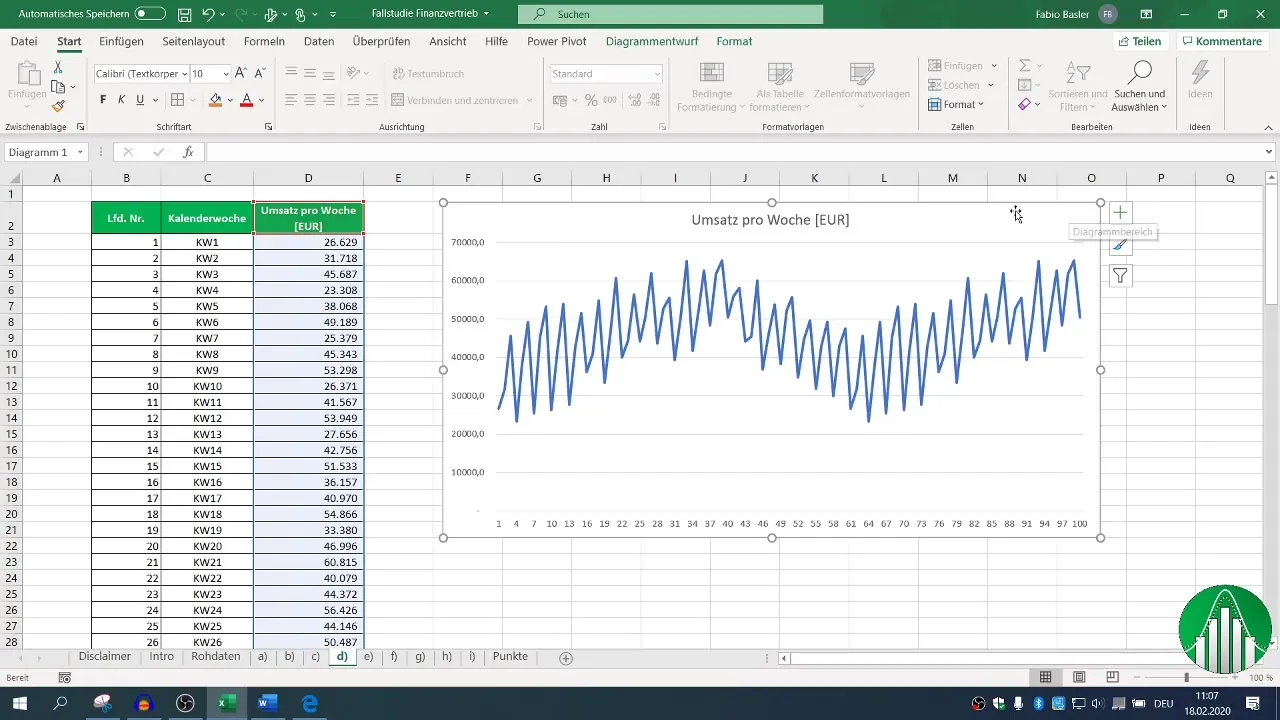
Task: Expand the Name Box dropdown arrow
Action: tap(80, 152)
